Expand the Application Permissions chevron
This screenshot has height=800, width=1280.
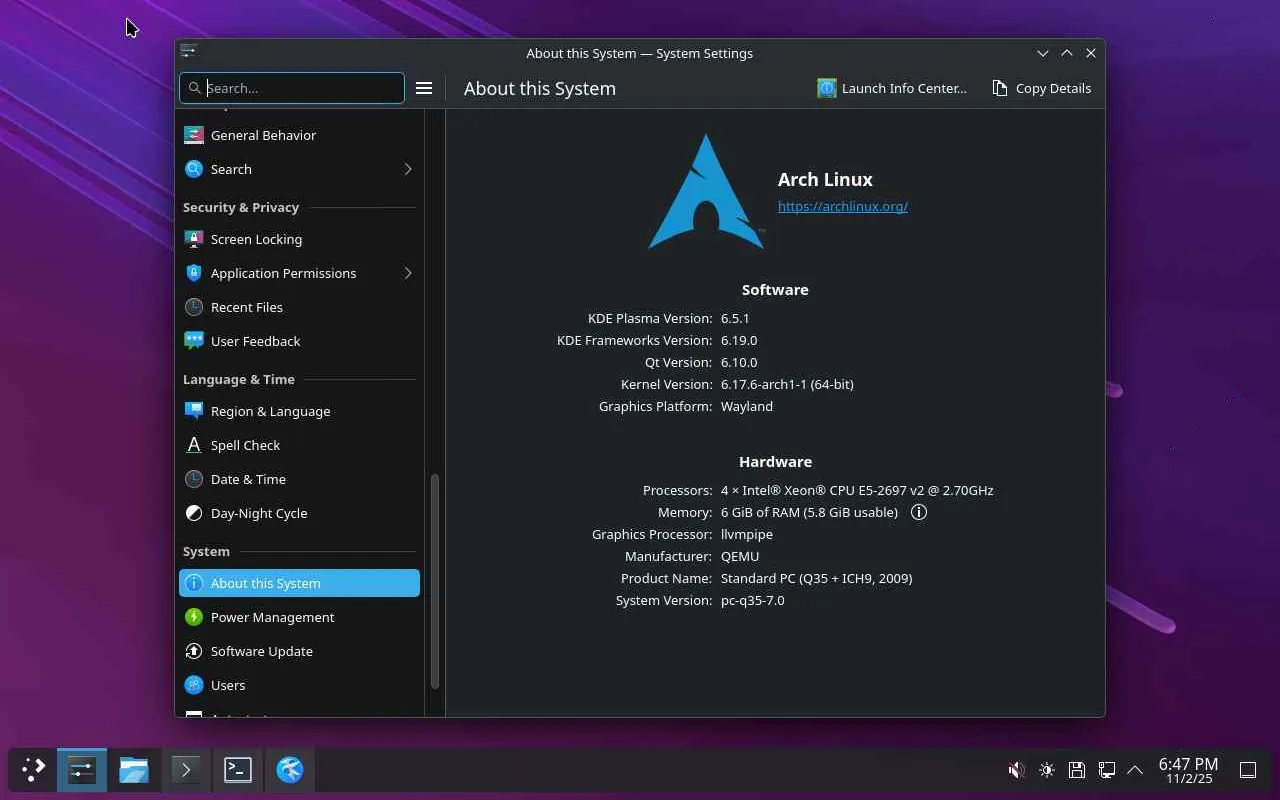point(408,273)
